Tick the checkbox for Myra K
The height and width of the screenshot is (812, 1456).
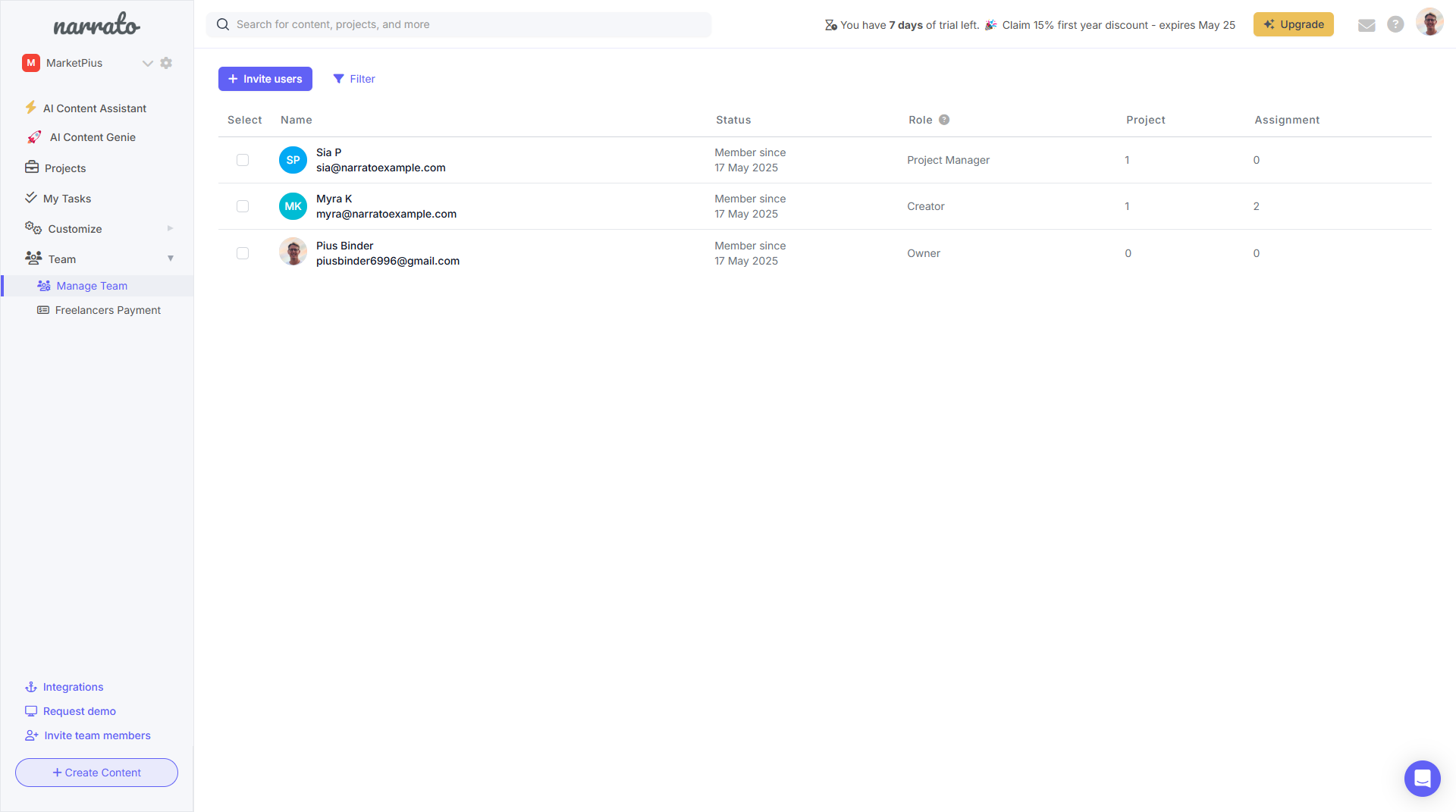click(x=243, y=206)
